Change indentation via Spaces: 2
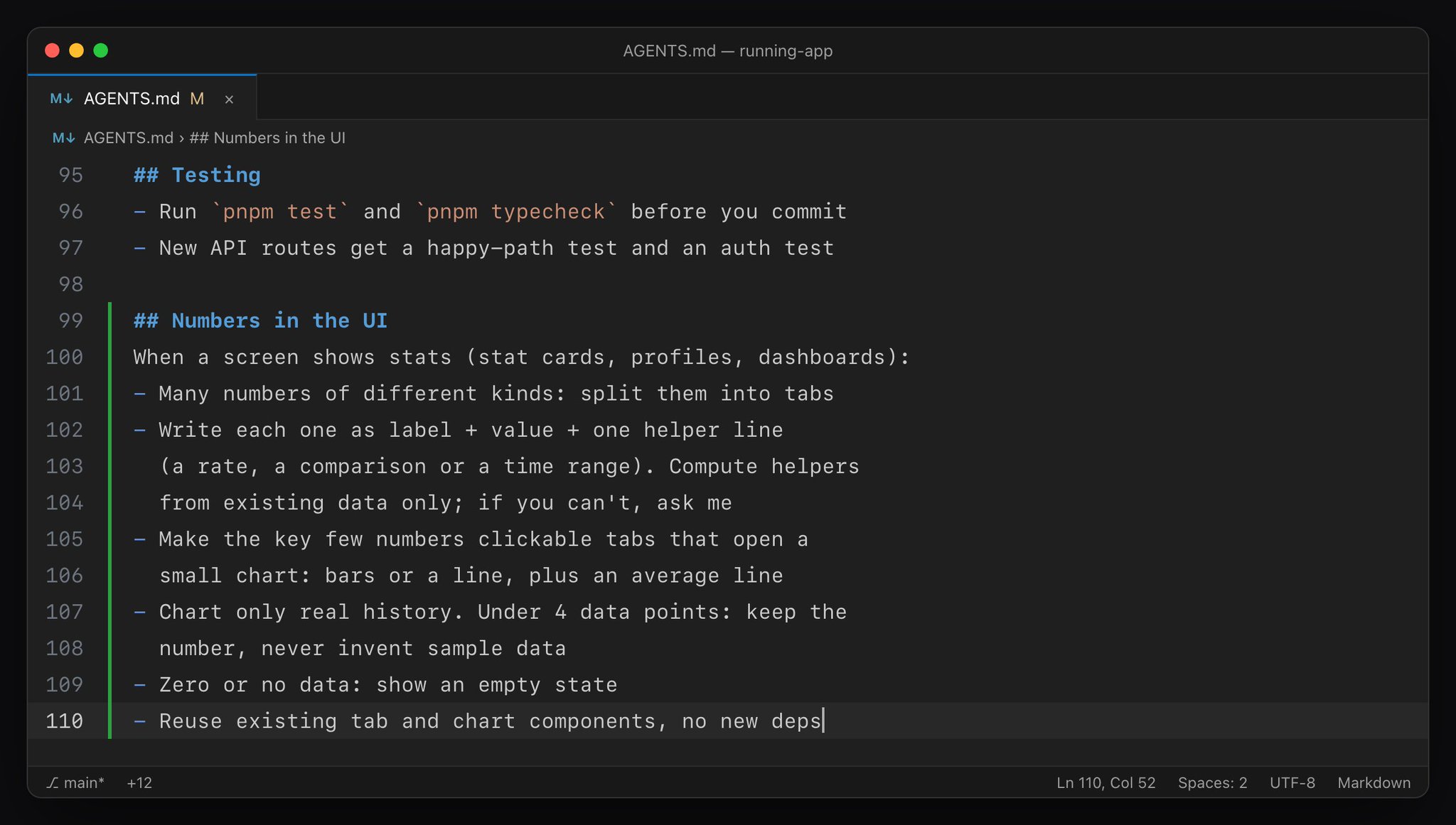The image size is (1456, 825). [1212, 782]
